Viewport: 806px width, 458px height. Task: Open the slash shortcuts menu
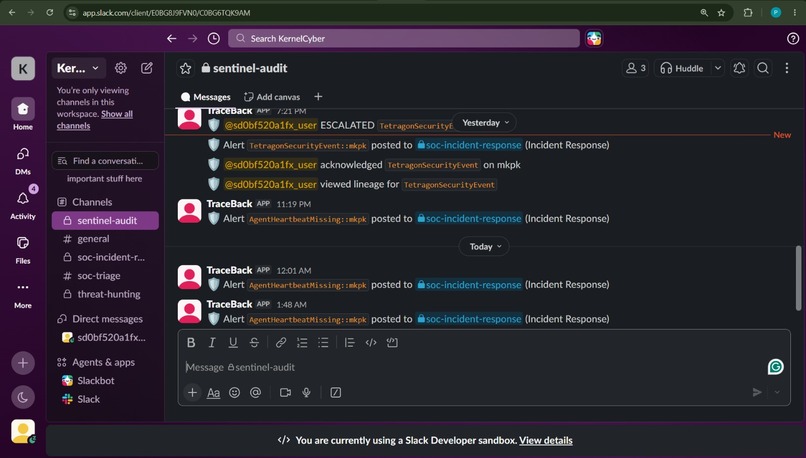[336, 393]
